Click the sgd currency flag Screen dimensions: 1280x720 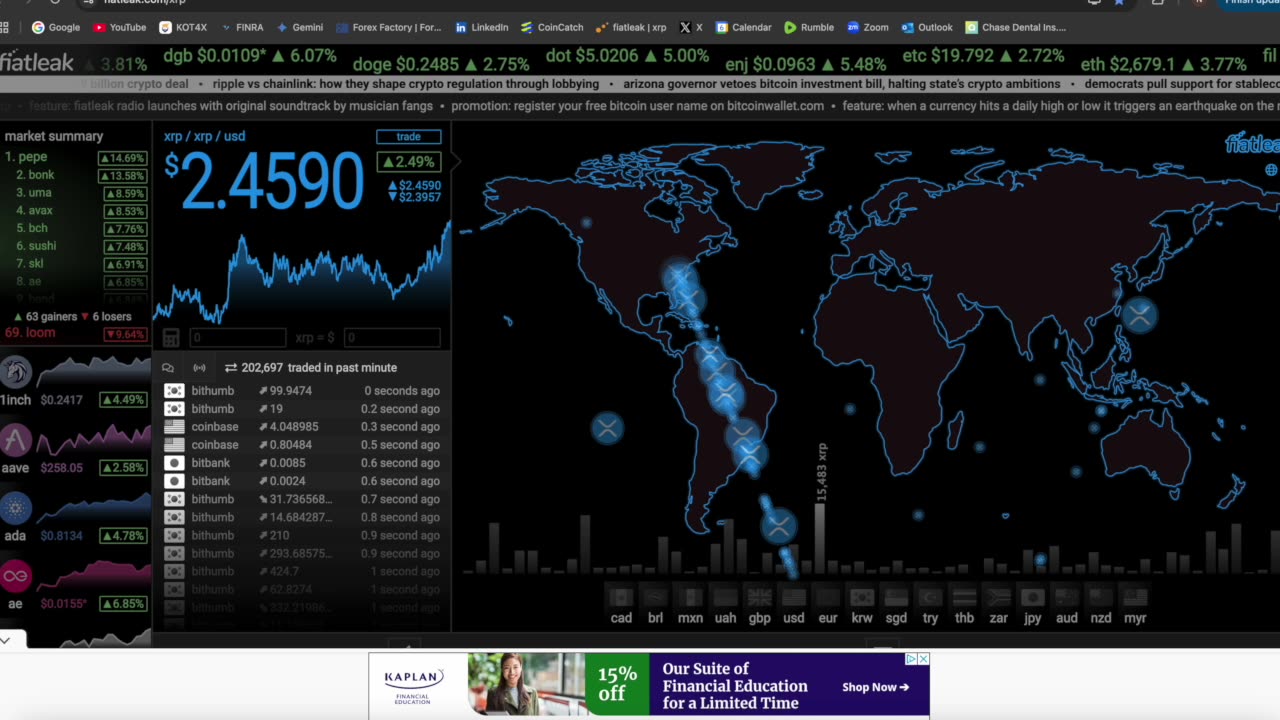coord(896,597)
